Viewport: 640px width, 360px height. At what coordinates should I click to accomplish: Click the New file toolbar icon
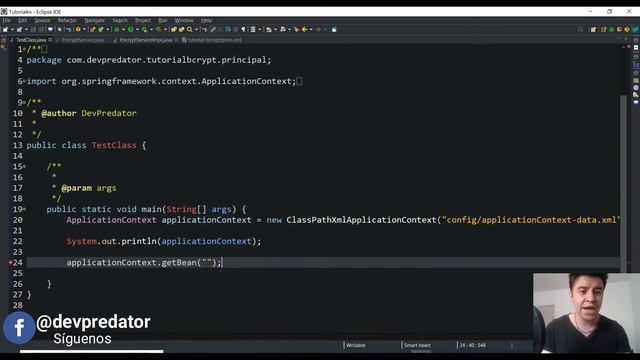click(5, 29)
